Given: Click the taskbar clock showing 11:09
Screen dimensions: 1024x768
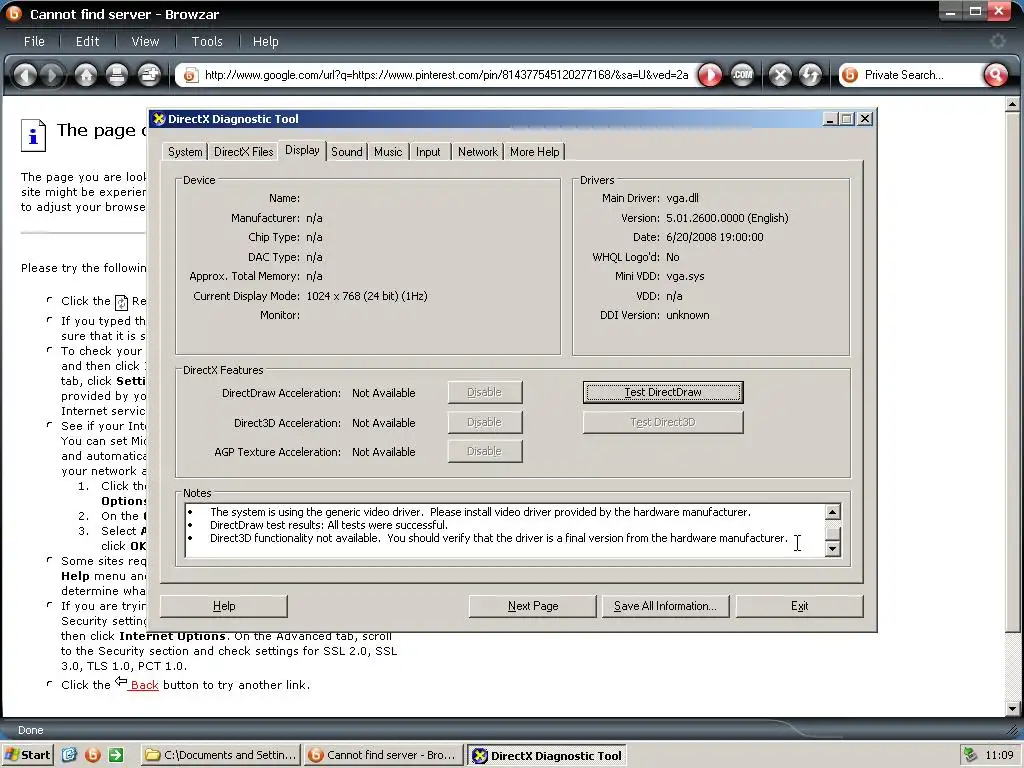Looking at the screenshot, I should click(999, 755).
